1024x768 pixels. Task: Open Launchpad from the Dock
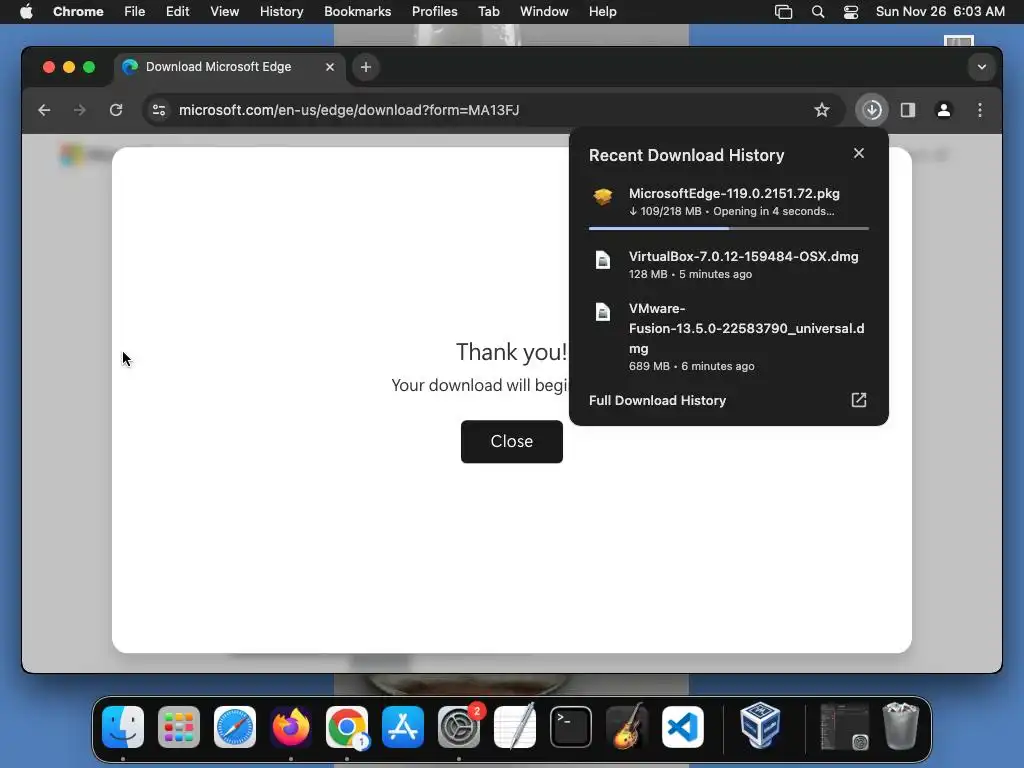coord(179,727)
